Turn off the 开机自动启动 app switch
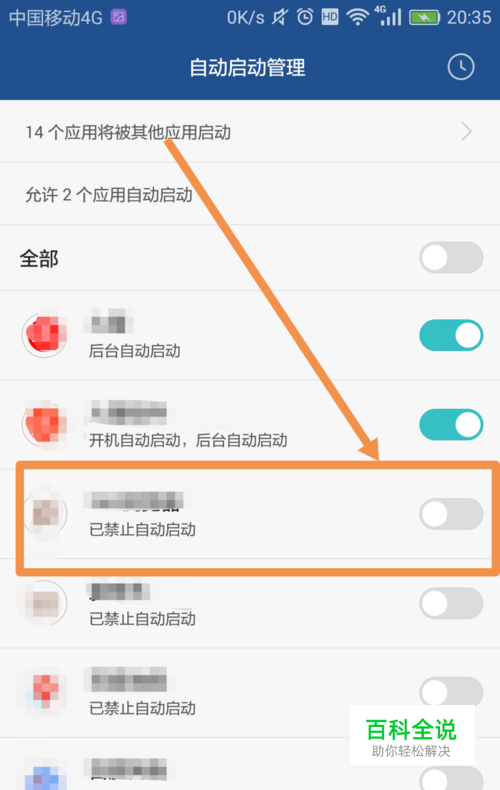The image size is (500, 790). point(451,424)
